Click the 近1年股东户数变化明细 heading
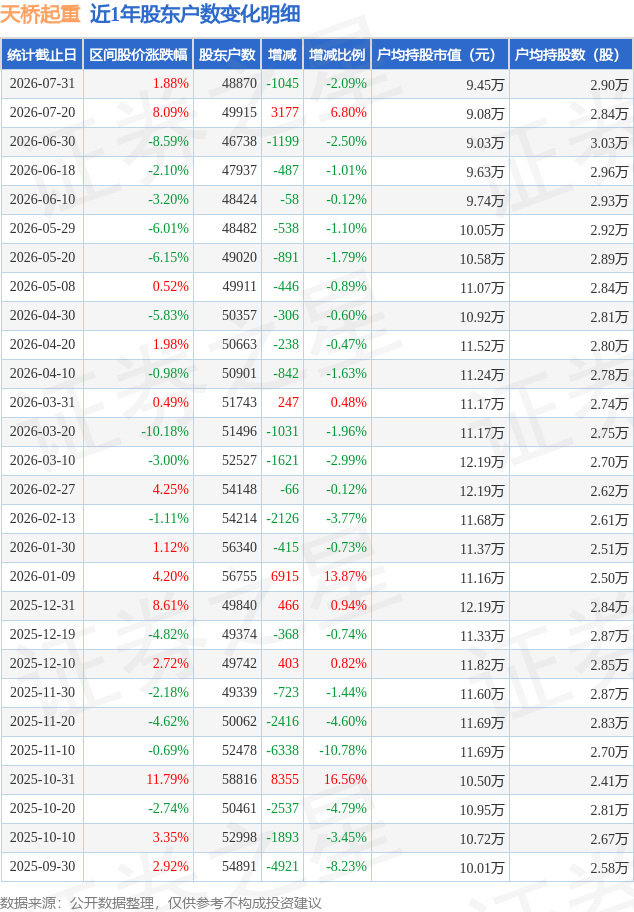 [195, 14]
